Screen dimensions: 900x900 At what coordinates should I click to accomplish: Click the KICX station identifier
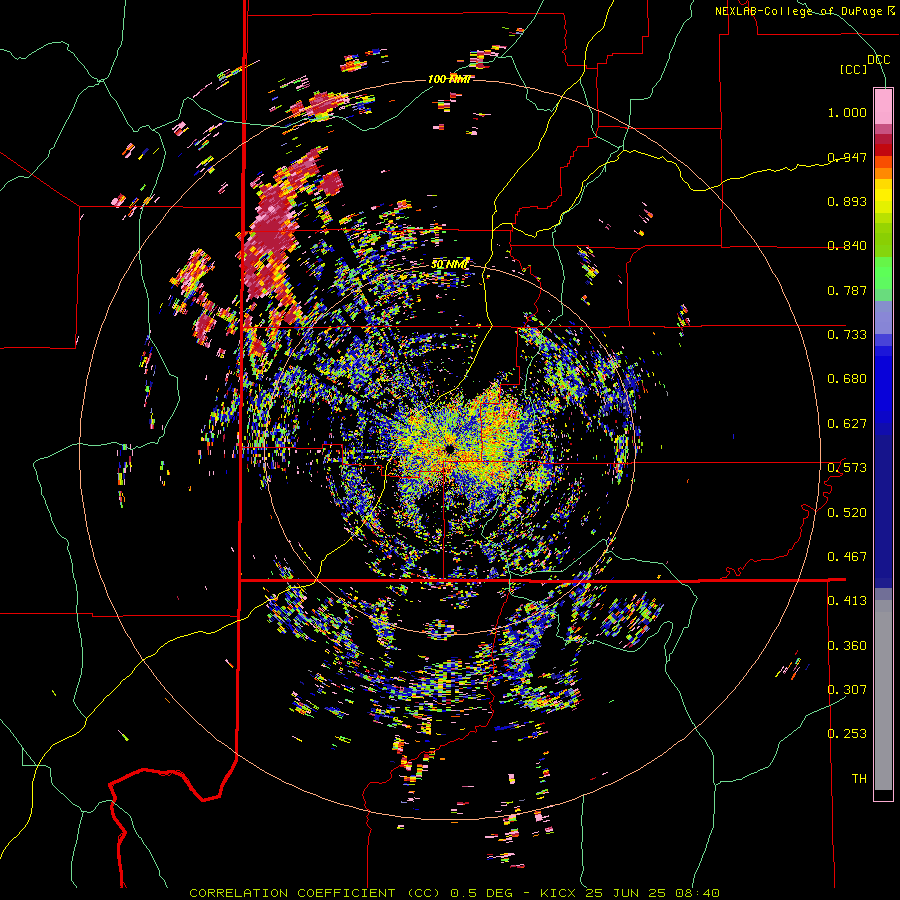(x=560, y=893)
